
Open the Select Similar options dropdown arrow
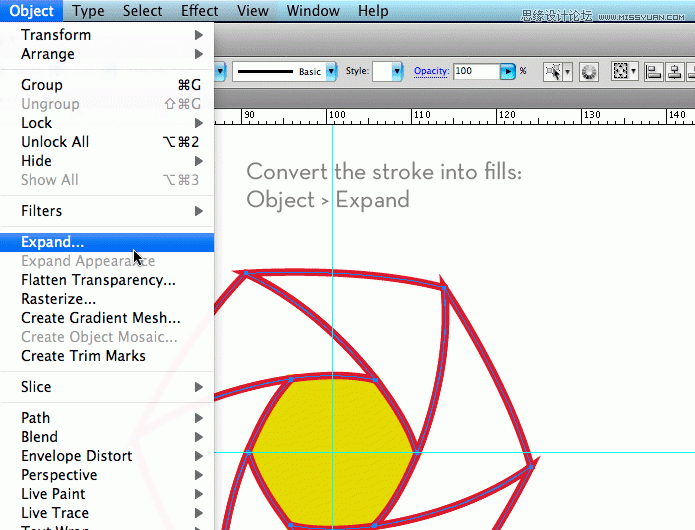[x=567, y=71]
